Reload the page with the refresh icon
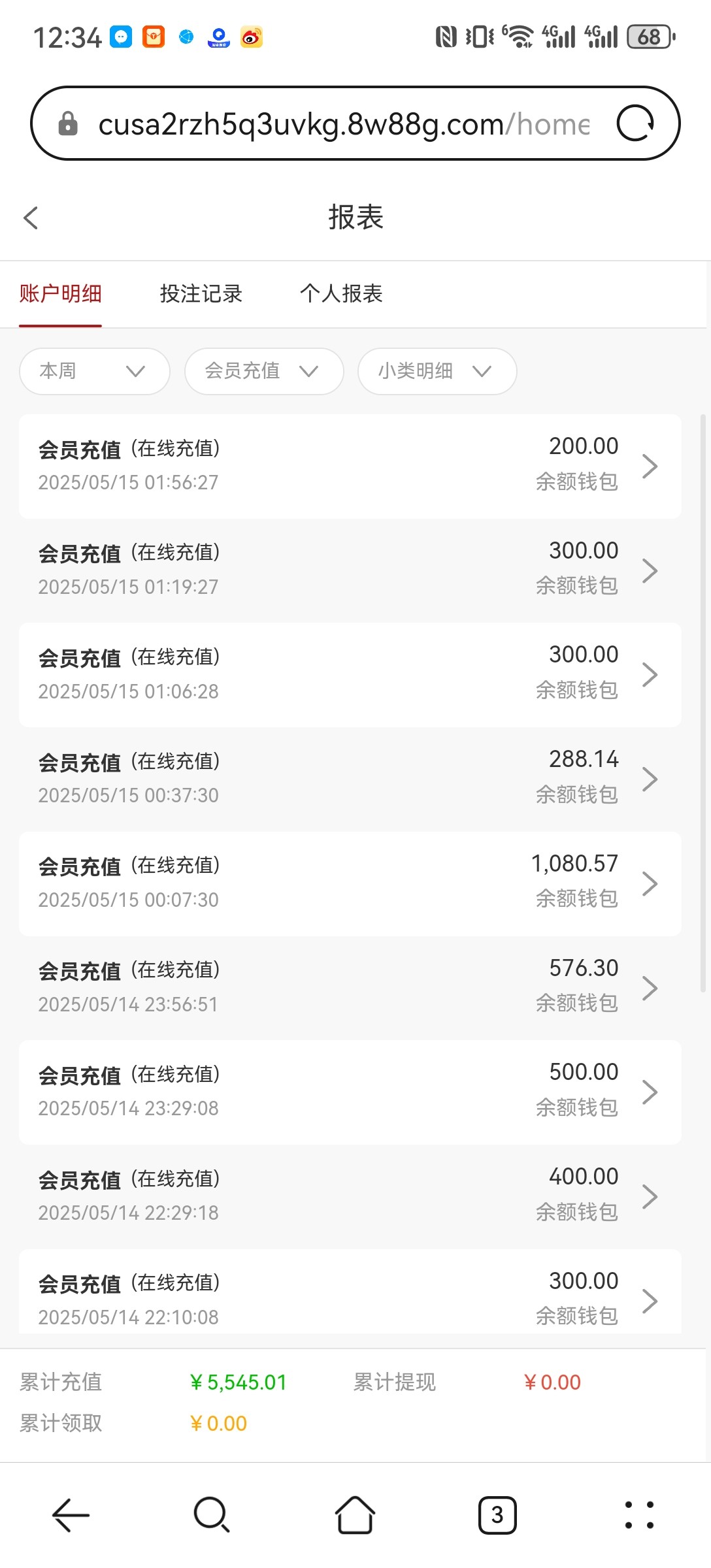Screen dimensions: 711x1568 click(635, 123)
